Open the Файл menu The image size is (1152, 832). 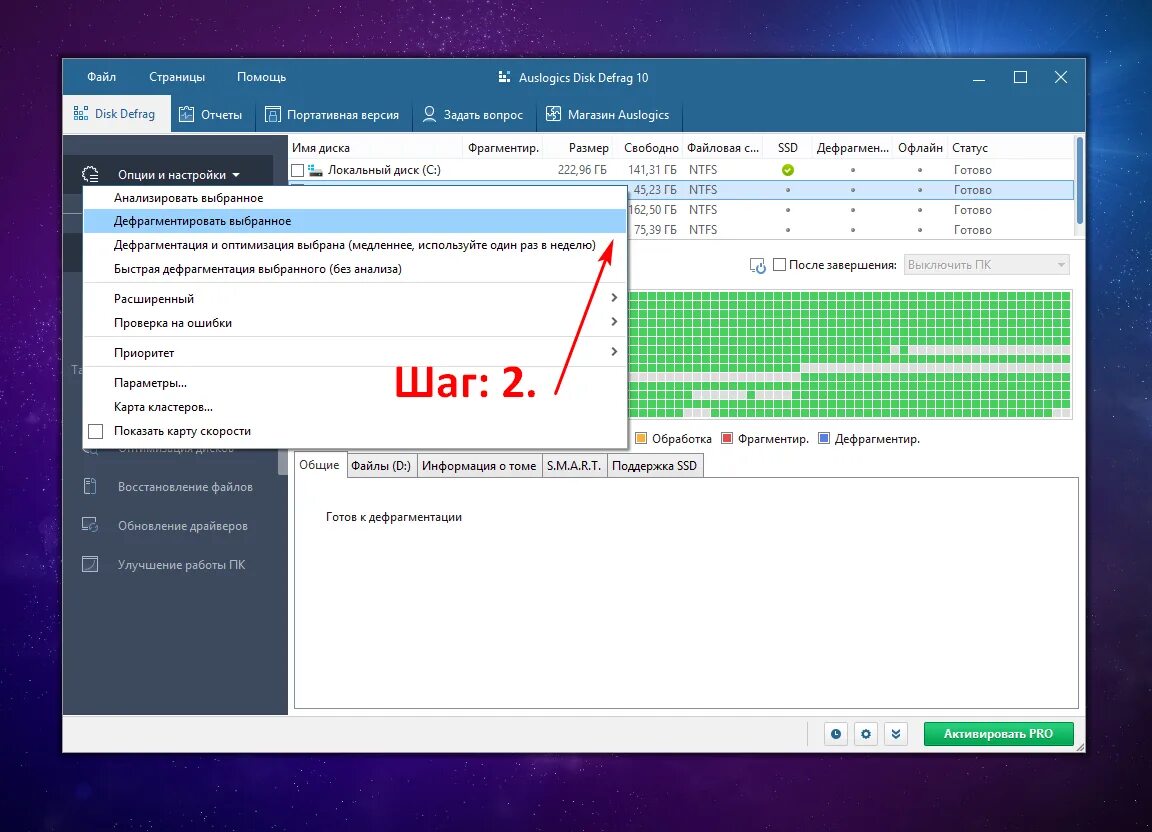pyautogui.click(x=101, y=77)
